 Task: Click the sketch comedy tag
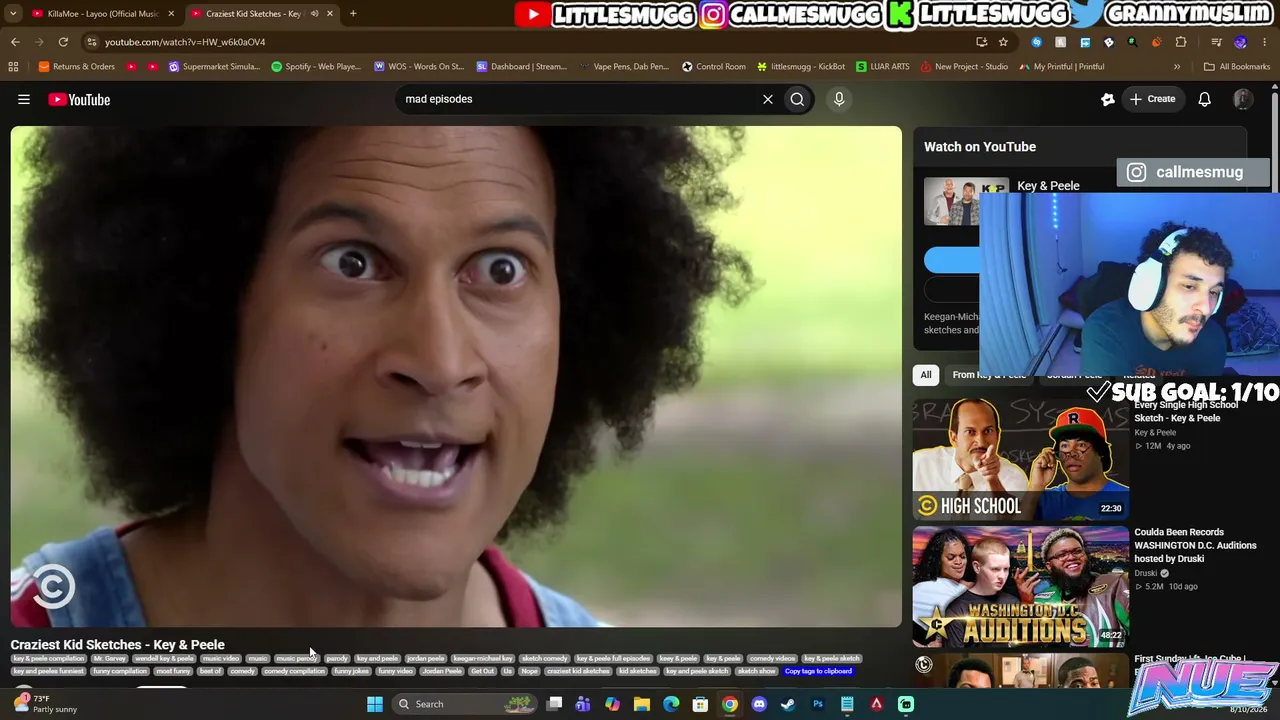point(544,659)
